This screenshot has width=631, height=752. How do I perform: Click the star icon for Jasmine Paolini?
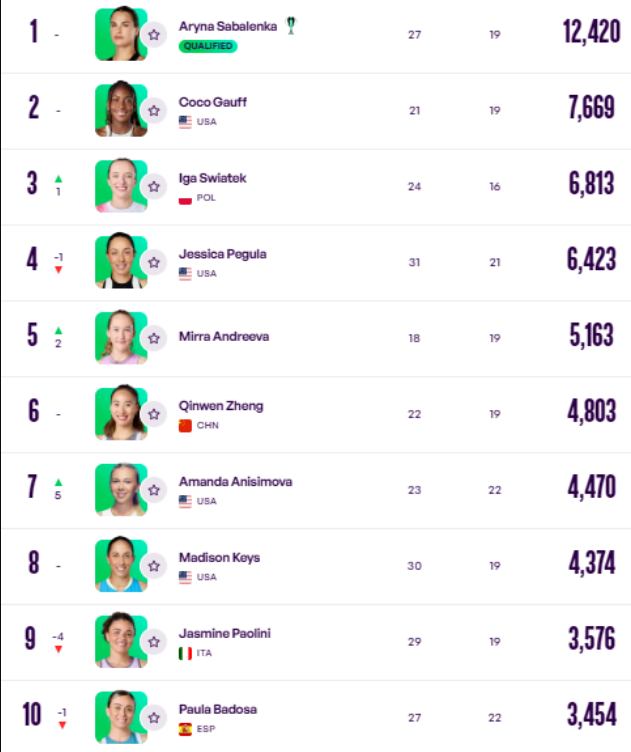(x=153, y=642)
